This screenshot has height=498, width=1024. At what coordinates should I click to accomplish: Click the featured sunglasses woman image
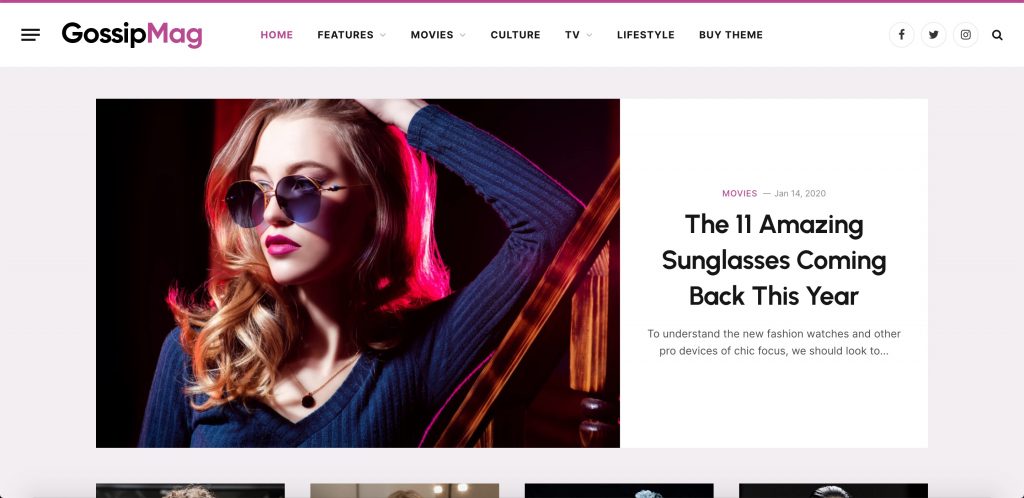coord(358,273)
